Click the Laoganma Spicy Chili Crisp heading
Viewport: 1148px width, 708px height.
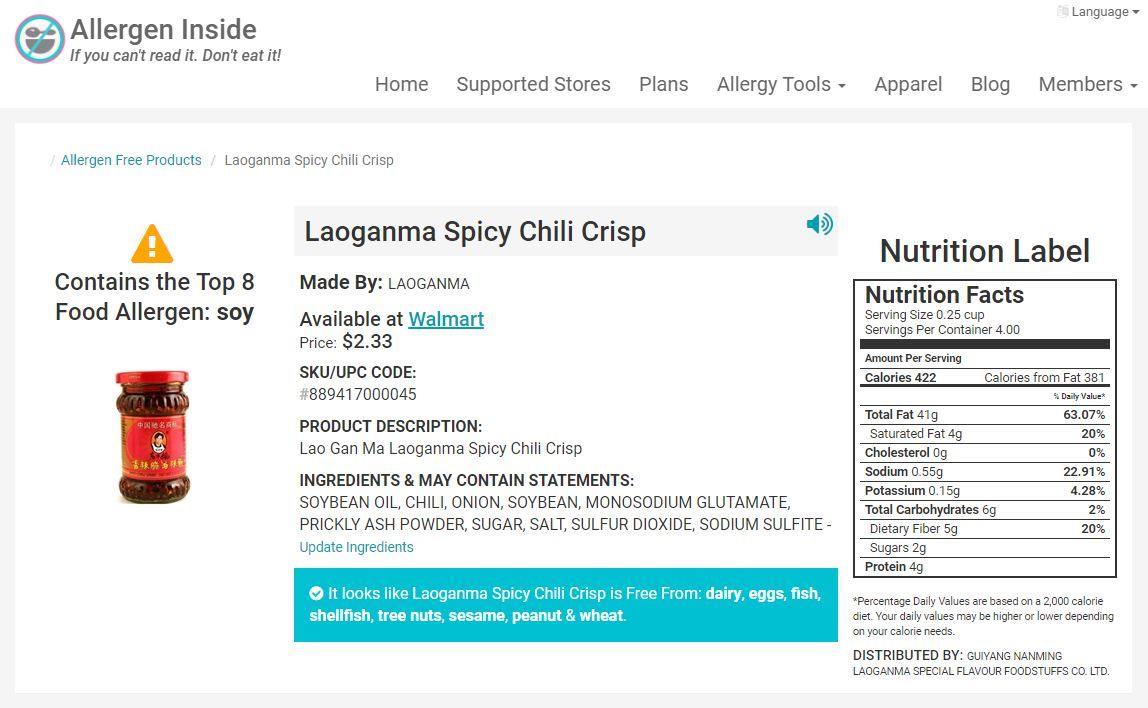[x=475, y=231]
